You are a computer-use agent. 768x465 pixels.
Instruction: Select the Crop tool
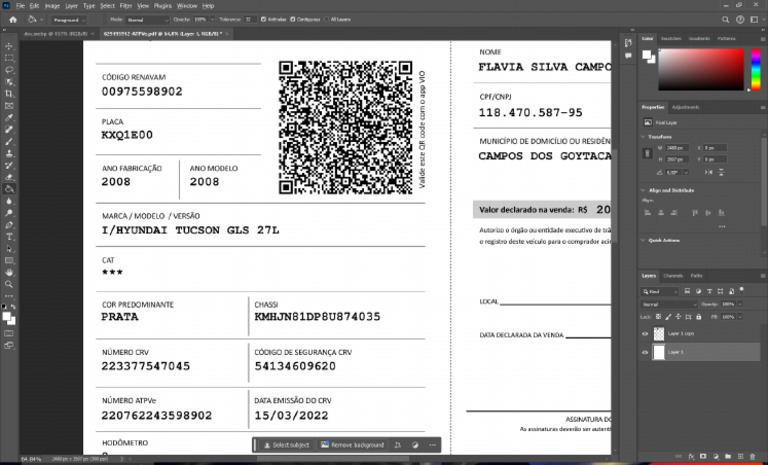point(9,94)
